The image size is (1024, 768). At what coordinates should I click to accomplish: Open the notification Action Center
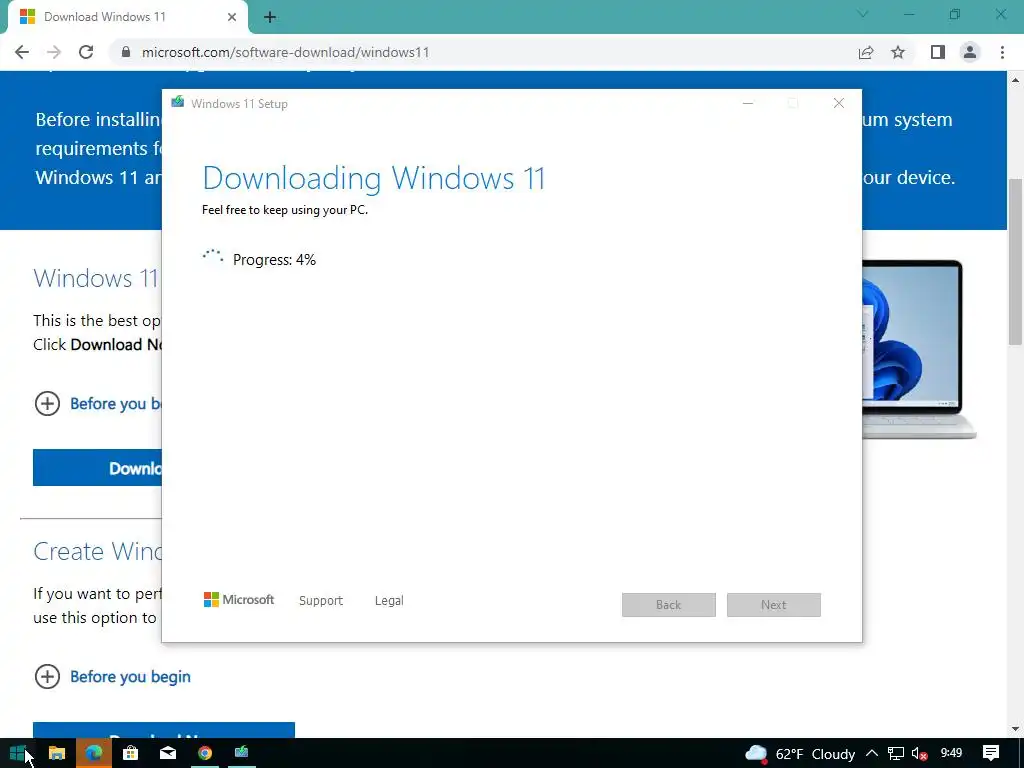(x=991, y=753)
